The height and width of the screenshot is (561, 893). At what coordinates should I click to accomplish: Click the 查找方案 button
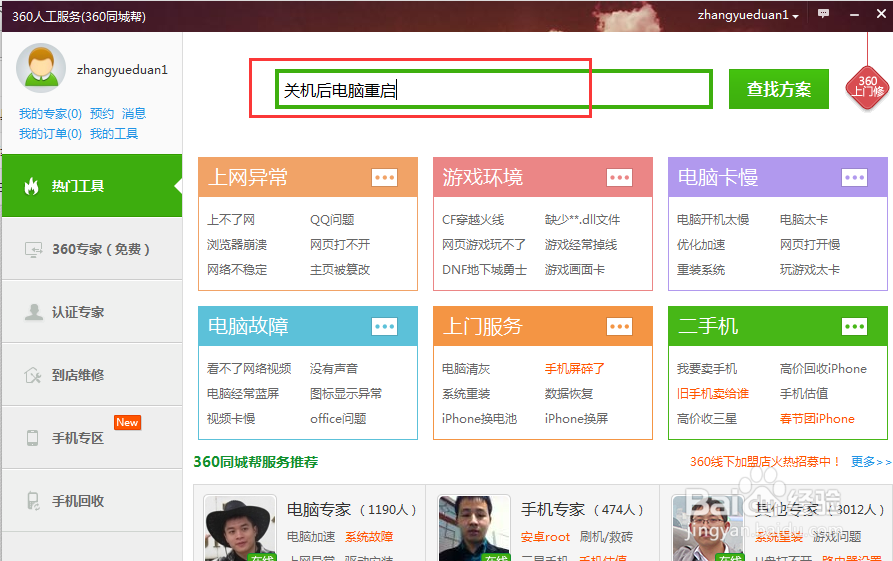pos(779,89)
